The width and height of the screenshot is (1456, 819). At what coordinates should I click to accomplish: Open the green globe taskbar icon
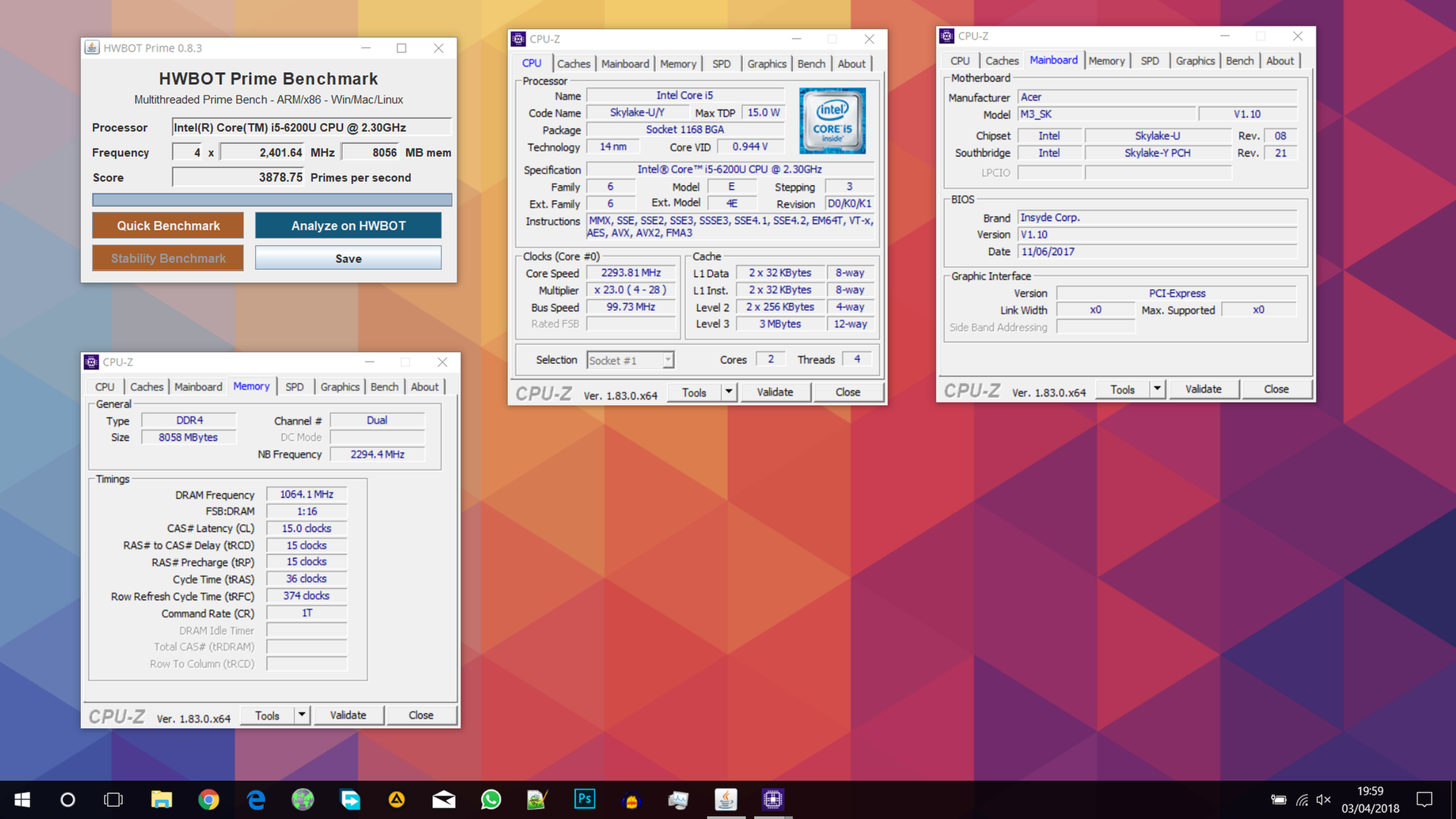click(303, 799)
